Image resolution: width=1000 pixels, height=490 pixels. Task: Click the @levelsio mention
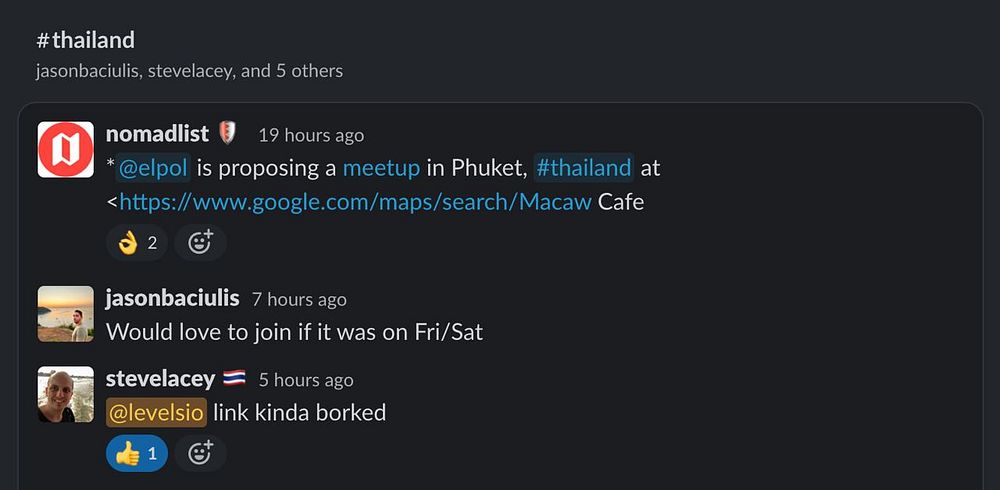tap(156, 412)
